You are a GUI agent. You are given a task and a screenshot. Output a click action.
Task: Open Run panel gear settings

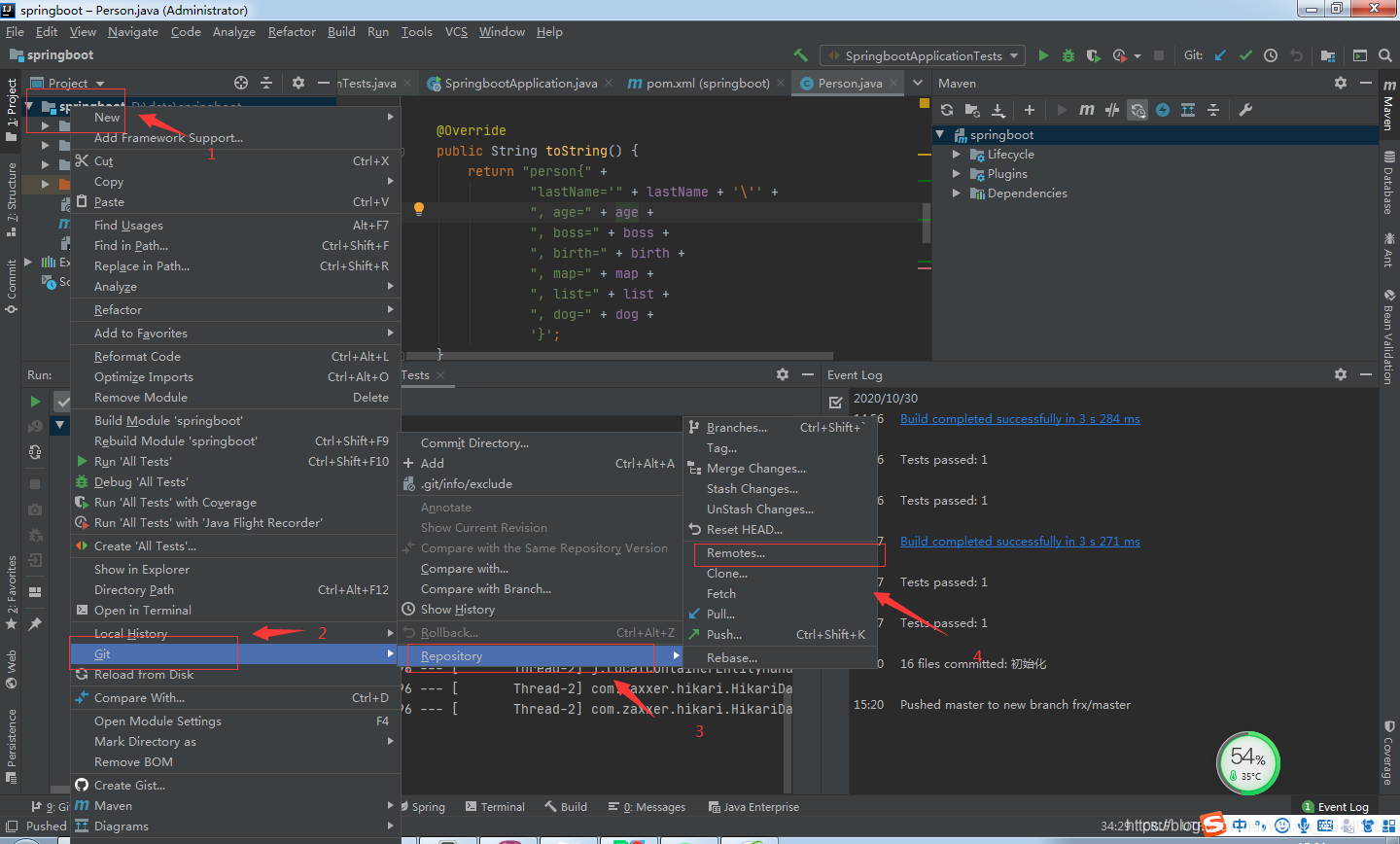(x=783, y=374)
